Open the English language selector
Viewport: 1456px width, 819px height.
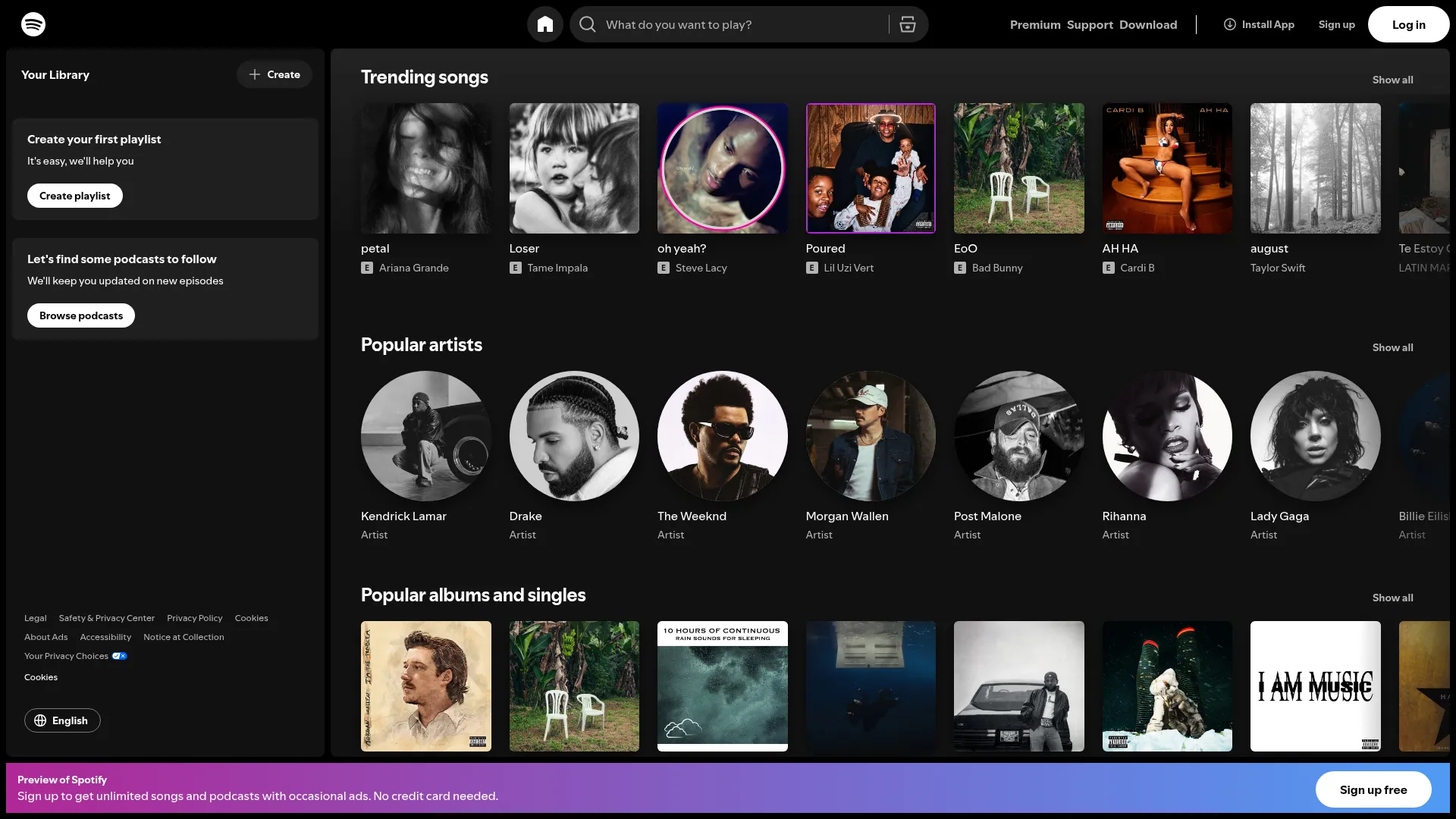62,720
